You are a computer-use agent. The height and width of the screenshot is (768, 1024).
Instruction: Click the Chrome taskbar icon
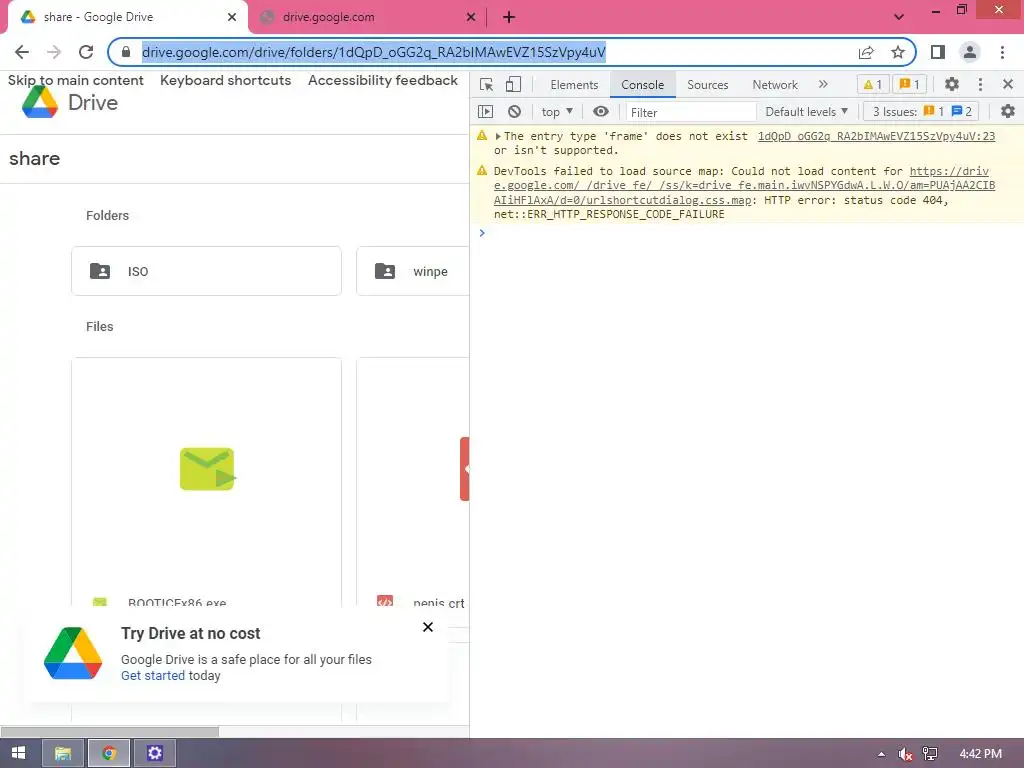(x=108, y=753)
